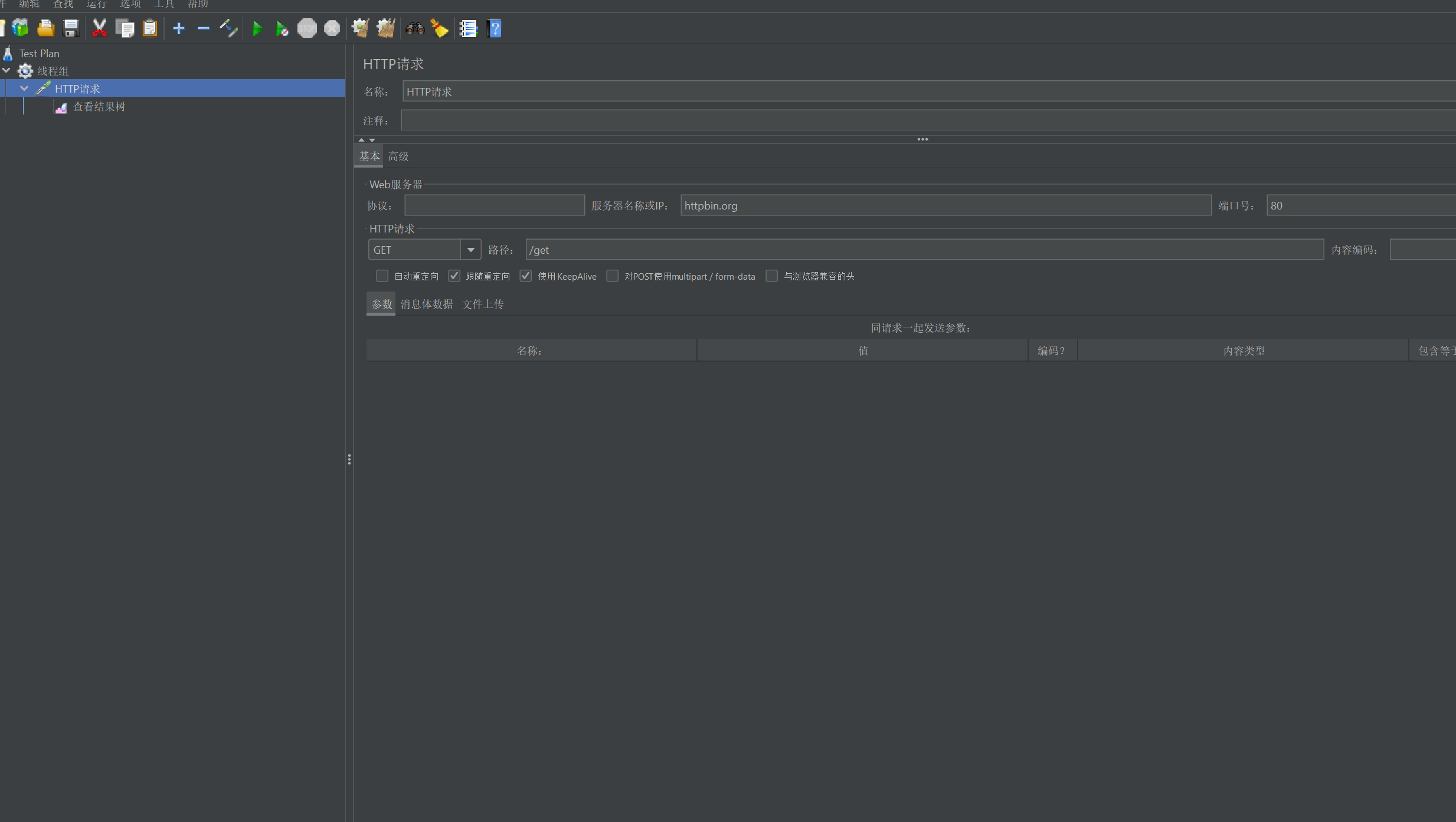This screenshot has height=822, width=1456.
Task: Collapse the HTTP请求 tree node
Action: point(24,89)
